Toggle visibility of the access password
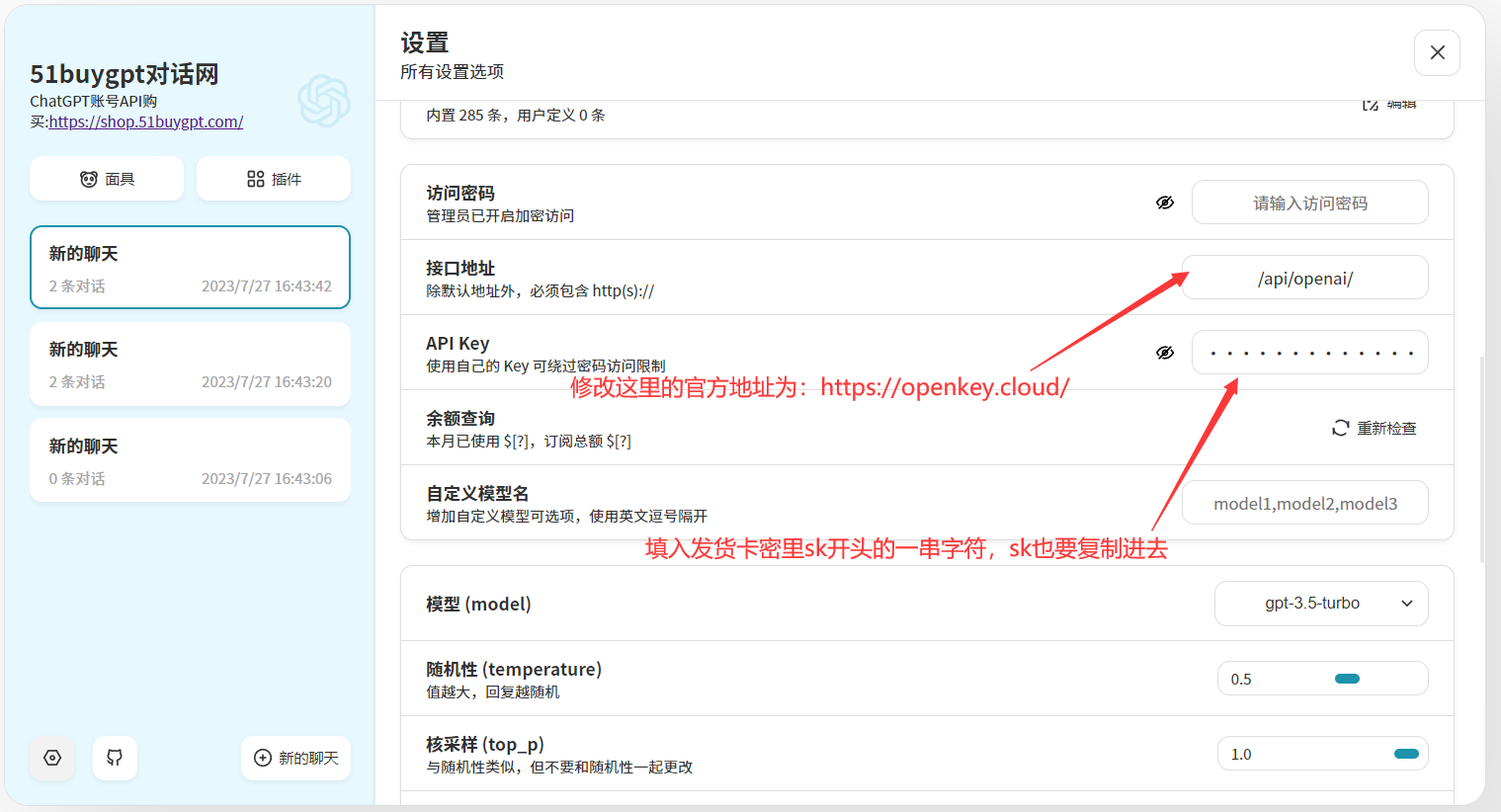The width and height of the screenshot is (1501, 812). 1165,203
